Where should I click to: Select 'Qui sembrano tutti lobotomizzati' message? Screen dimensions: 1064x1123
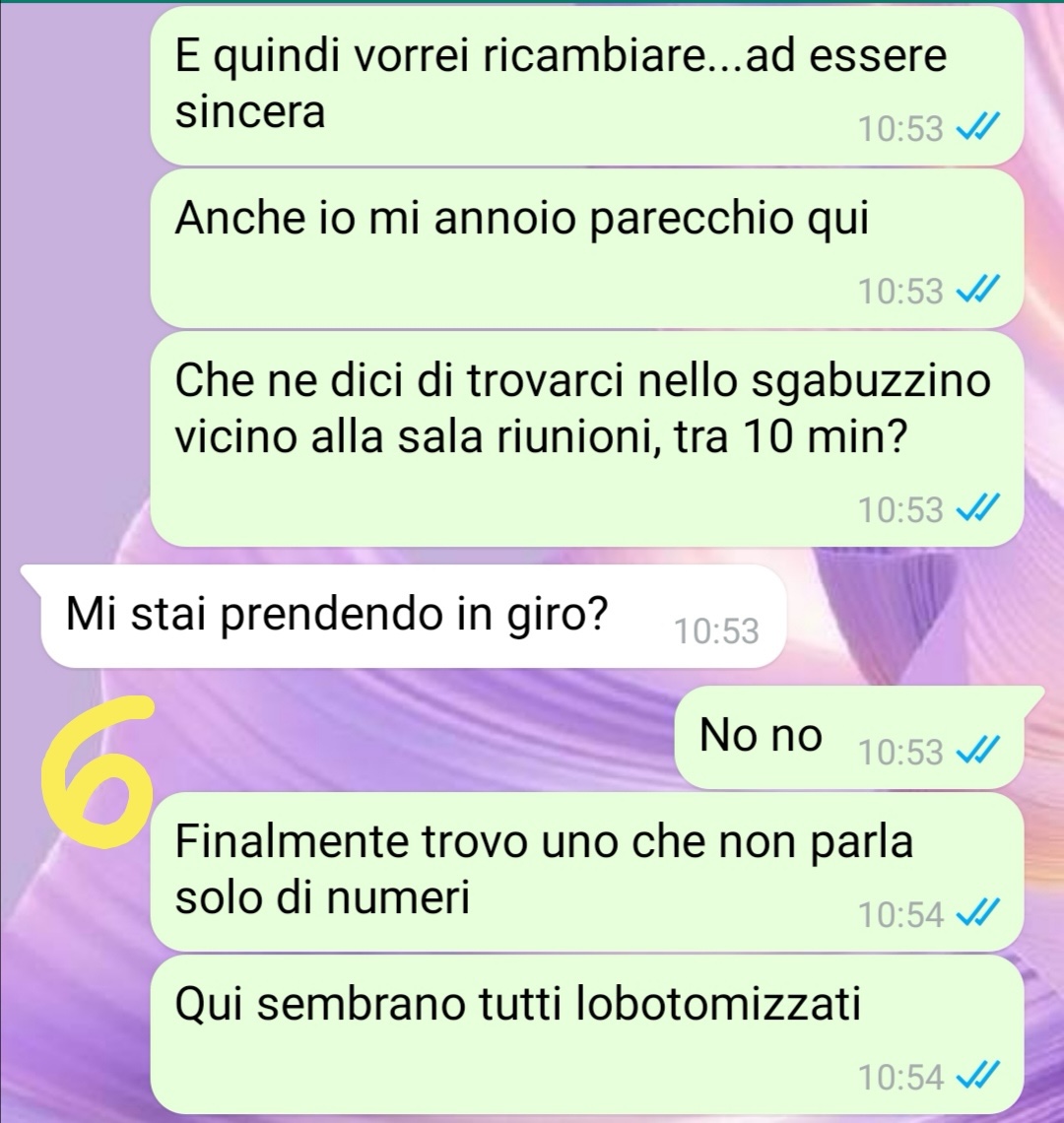[x=587, y=1035]
